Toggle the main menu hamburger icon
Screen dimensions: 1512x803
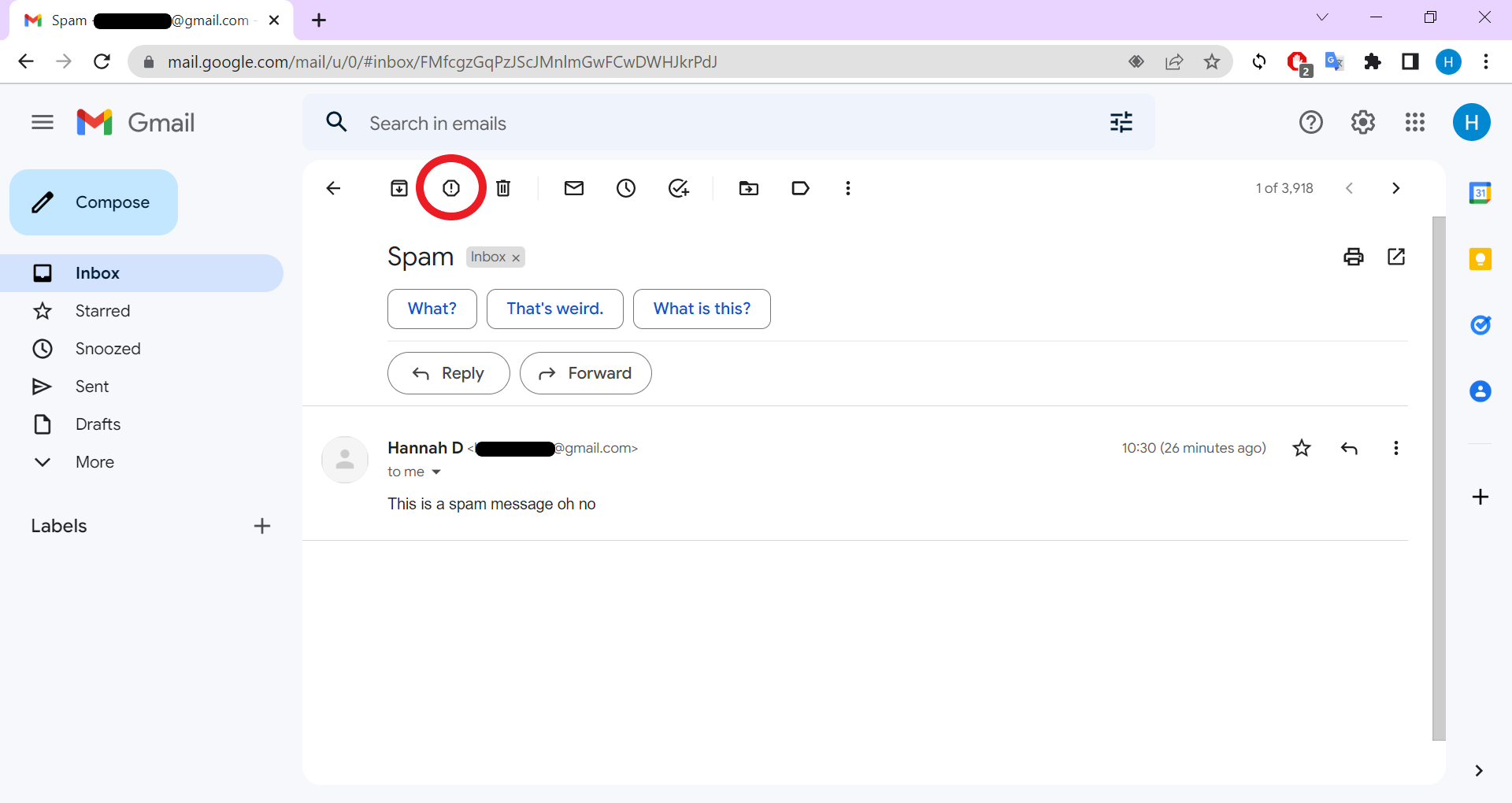(x=43, y=122)
